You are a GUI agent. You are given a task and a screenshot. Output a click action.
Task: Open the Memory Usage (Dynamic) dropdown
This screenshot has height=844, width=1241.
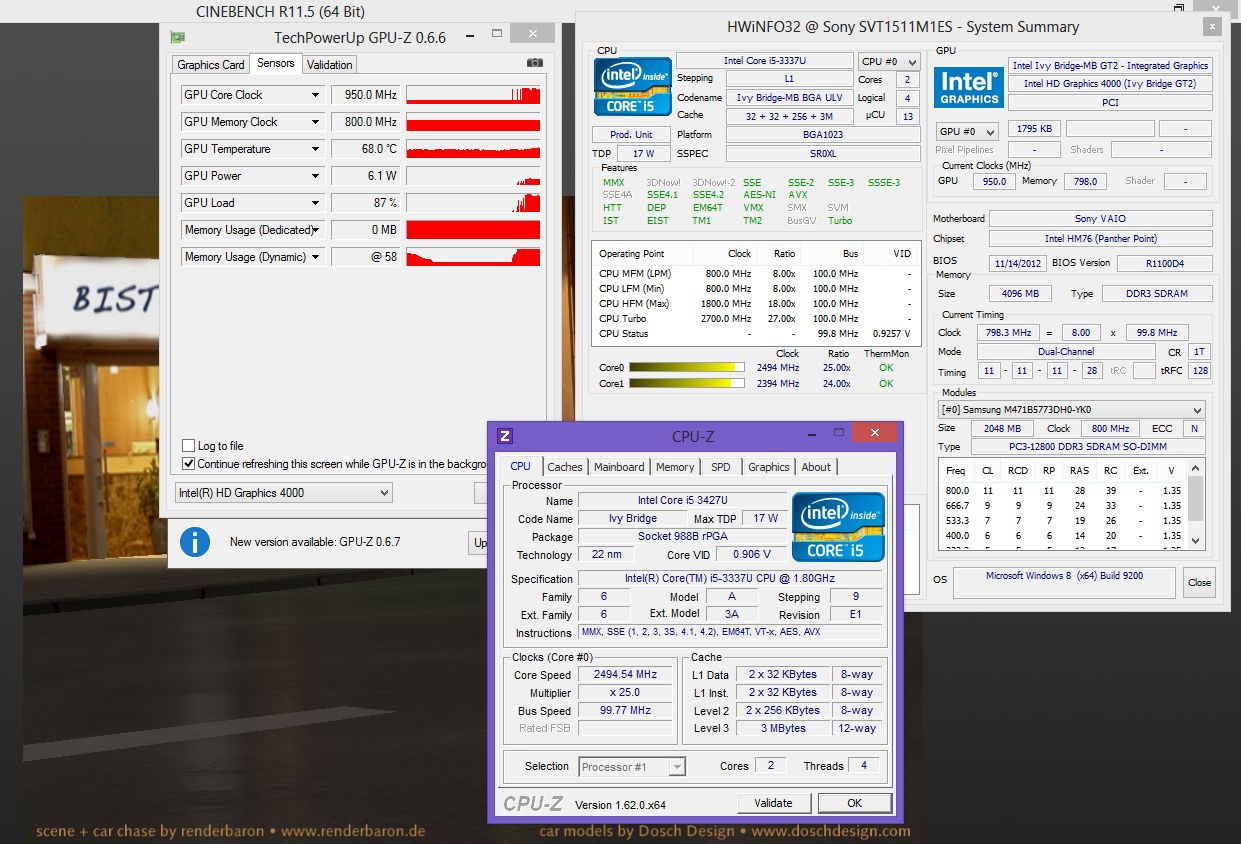(x=316, y=257)
